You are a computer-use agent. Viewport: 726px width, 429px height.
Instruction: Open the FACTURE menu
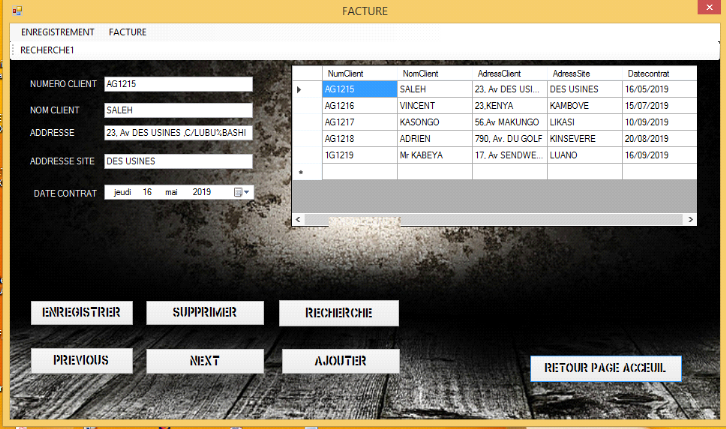128,32
